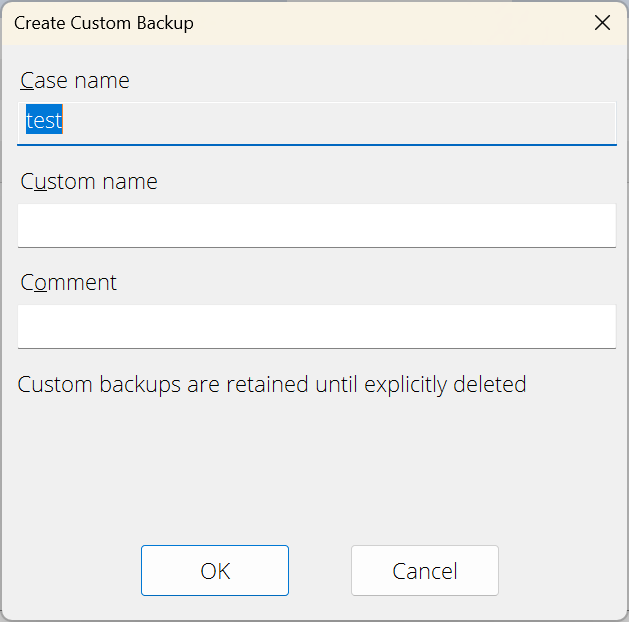
Task: Select the "Custom name" label
Action: click(89, 182)
